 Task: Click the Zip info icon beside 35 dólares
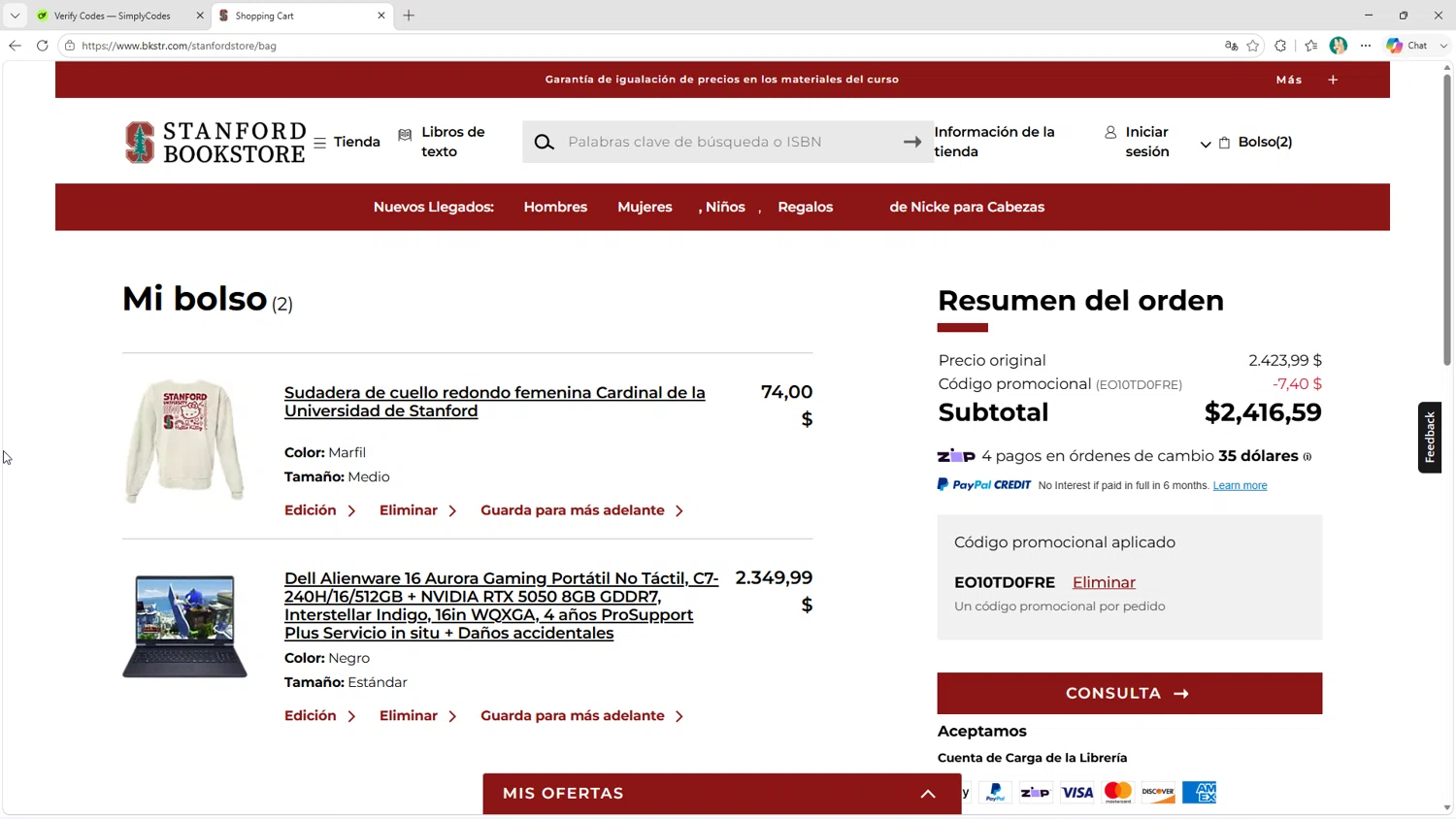click(x=1307, y=457)
